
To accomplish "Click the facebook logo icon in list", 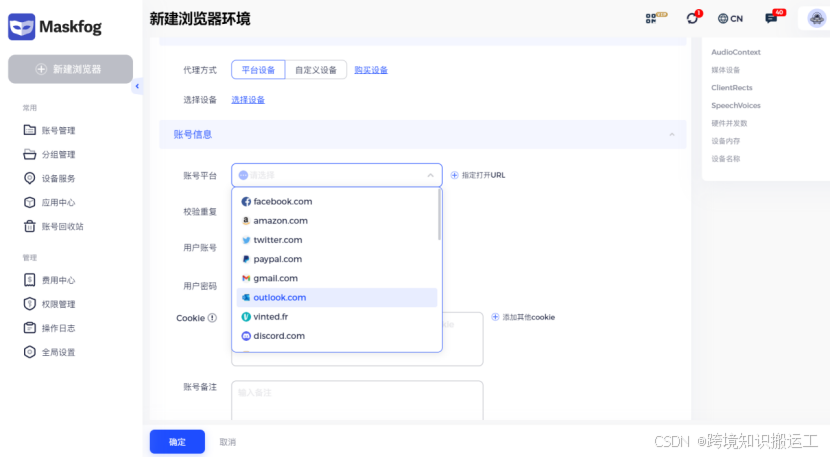I will point(246,202).
